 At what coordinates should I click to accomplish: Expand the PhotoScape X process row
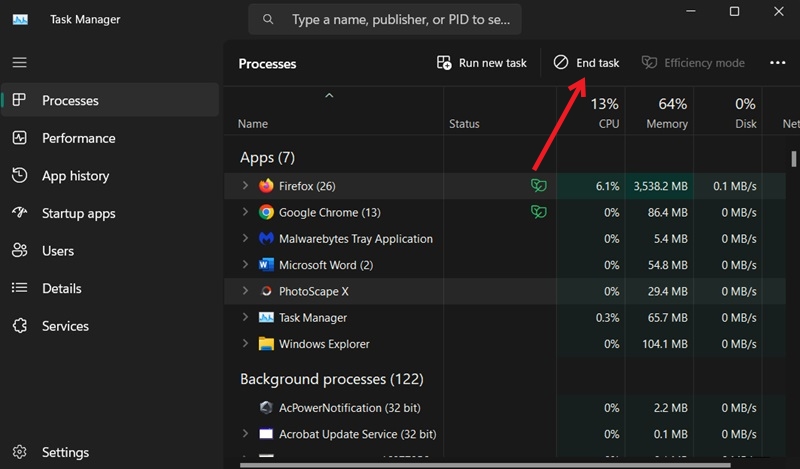click(245, 290)
